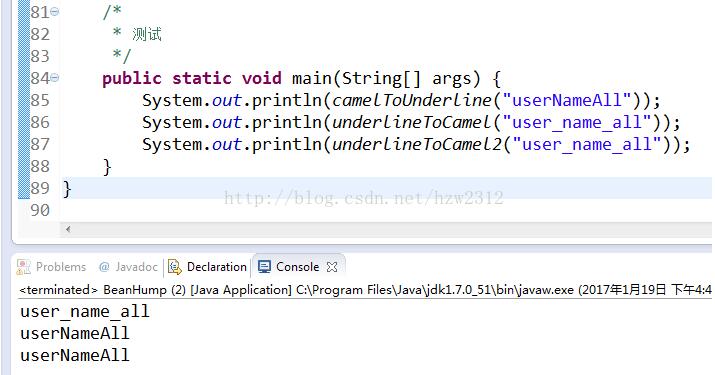This screenshot has height=375, width=715.
Task: Click the Declaration view icon
Action: tap(175, 267)
